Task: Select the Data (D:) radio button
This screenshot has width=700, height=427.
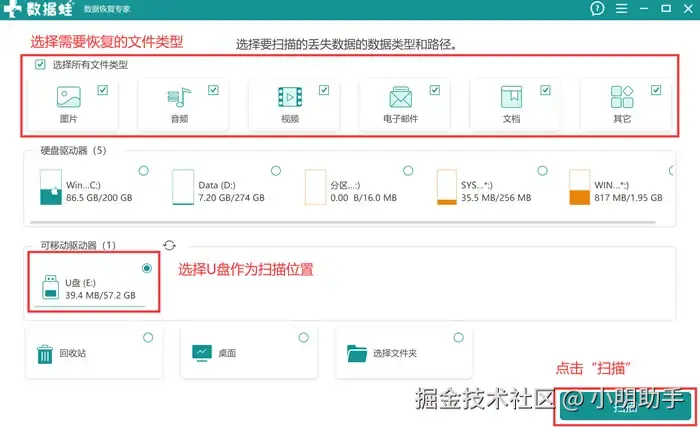Action: pos(276,171)
